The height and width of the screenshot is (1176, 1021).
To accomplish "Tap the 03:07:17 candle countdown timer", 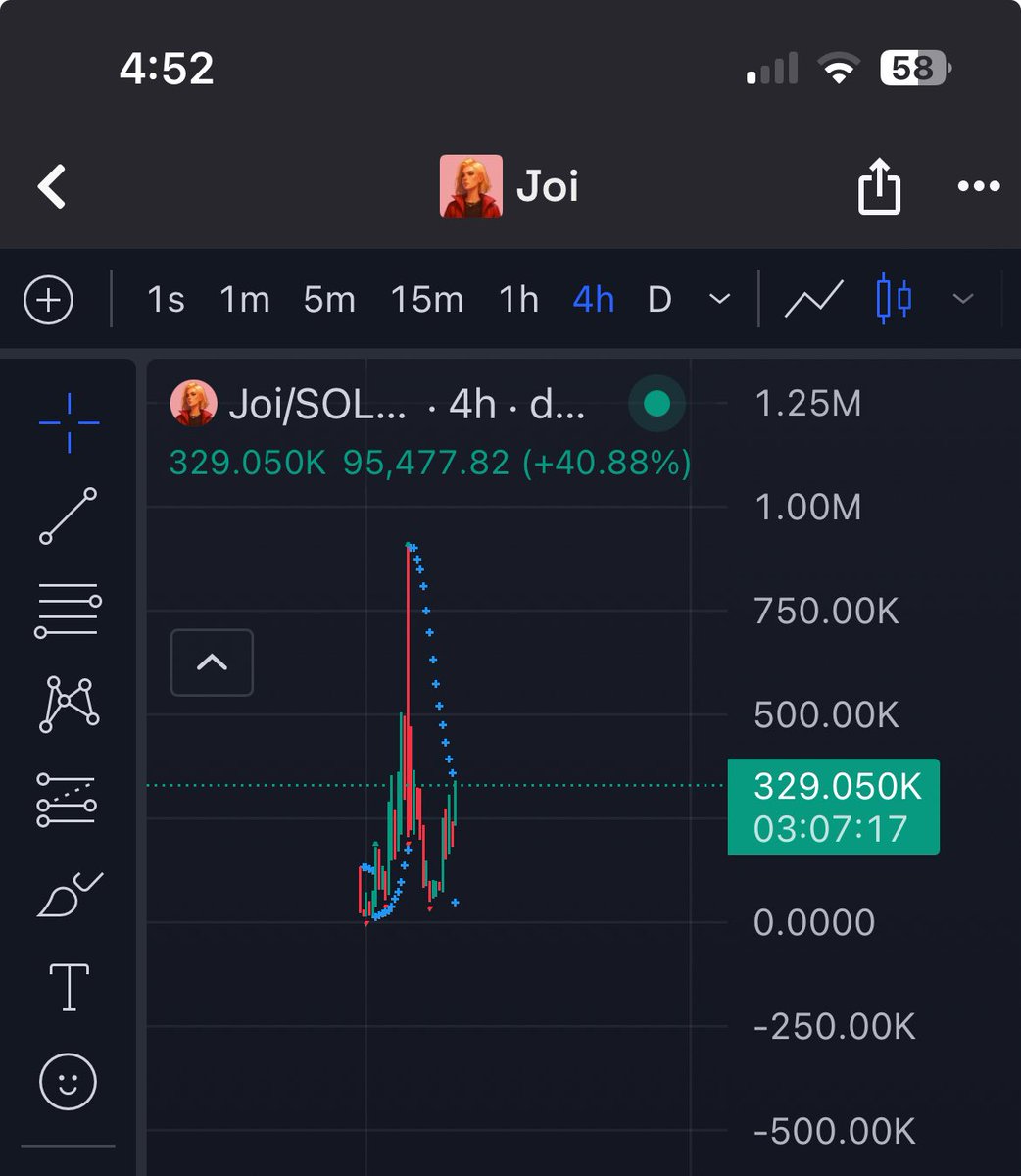I will pyautogui.click(x=831, y=830).
